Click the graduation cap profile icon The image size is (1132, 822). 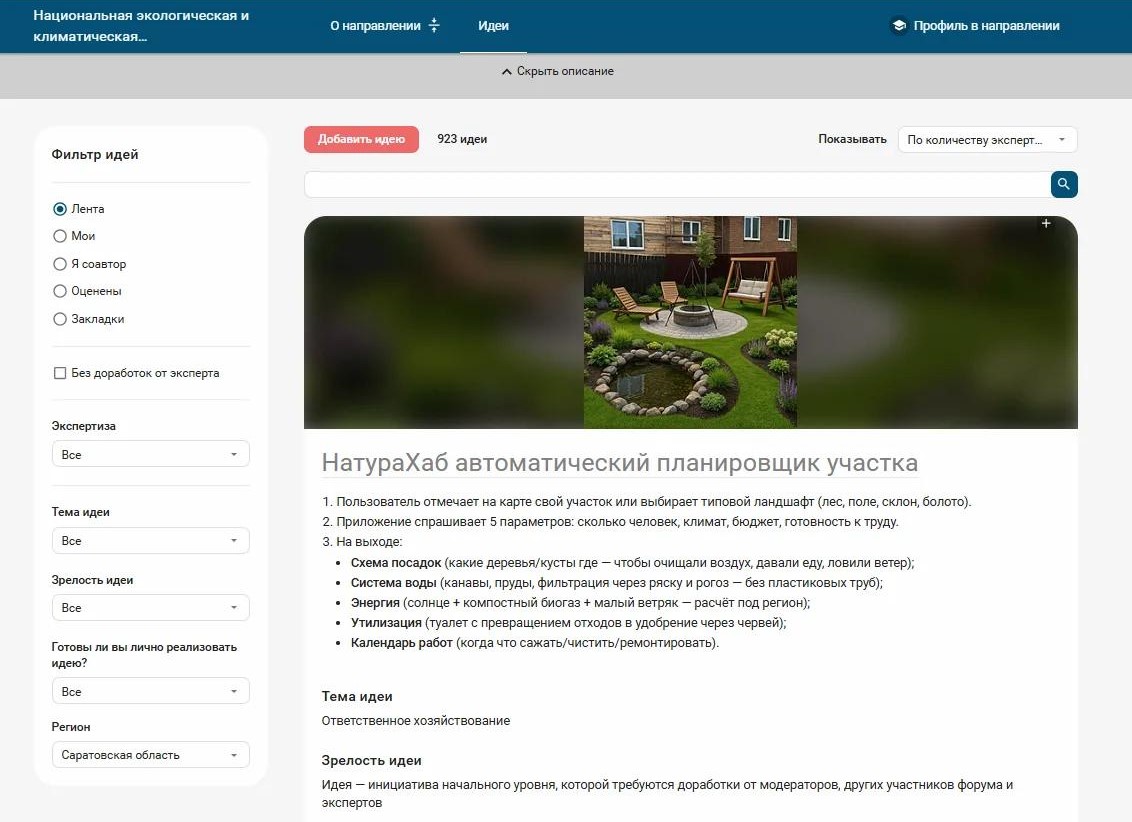899,26
